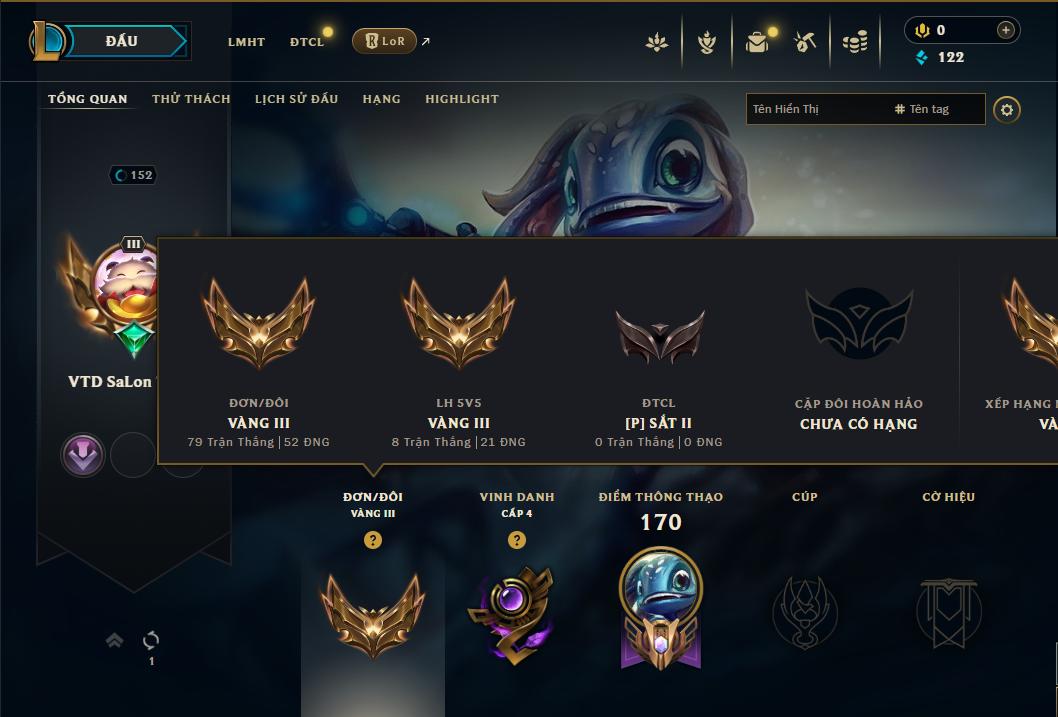Open the Loot inventory backpack icon
1058x717 pixels.
tap(757, 42)
